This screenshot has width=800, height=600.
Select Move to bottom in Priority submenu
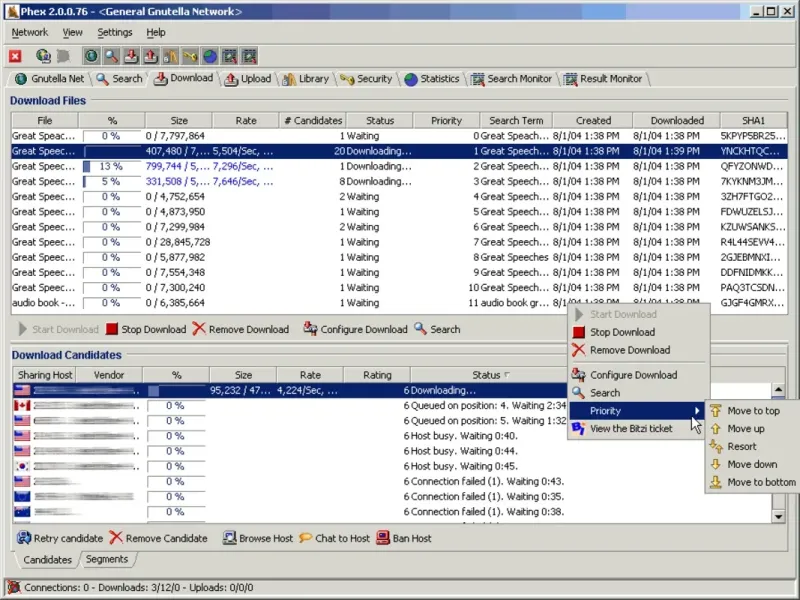761,482
